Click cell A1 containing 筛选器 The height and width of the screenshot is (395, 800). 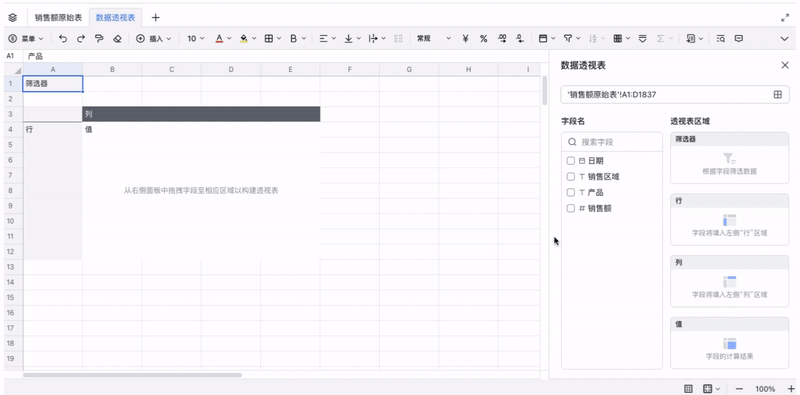coord(53,84)
